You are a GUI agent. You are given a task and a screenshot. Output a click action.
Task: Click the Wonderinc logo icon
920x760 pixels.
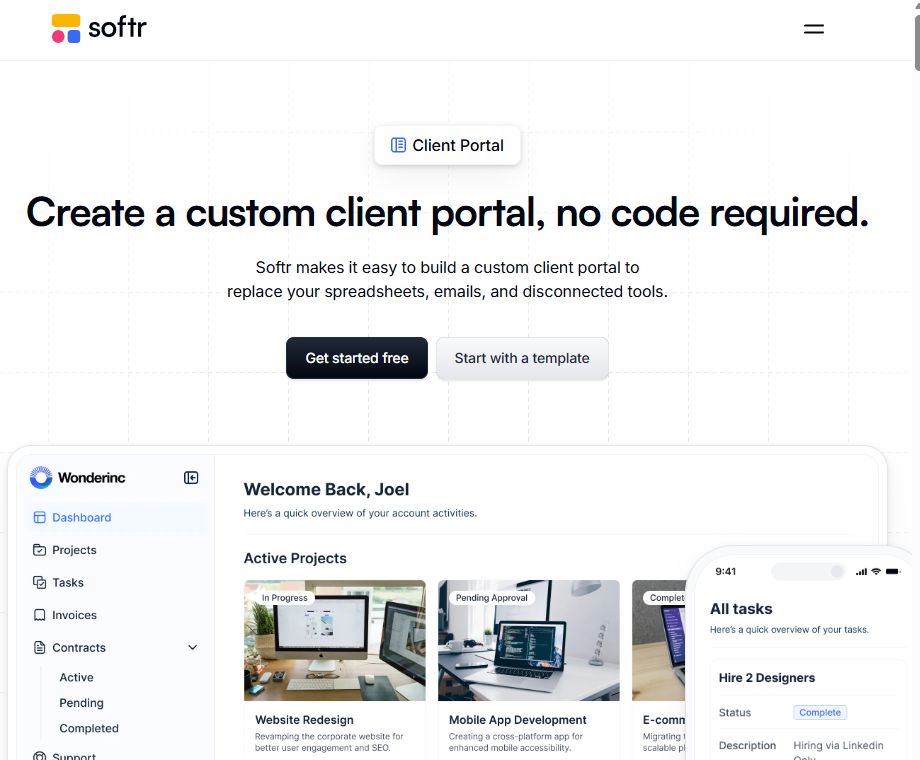(x=41, y=478)
